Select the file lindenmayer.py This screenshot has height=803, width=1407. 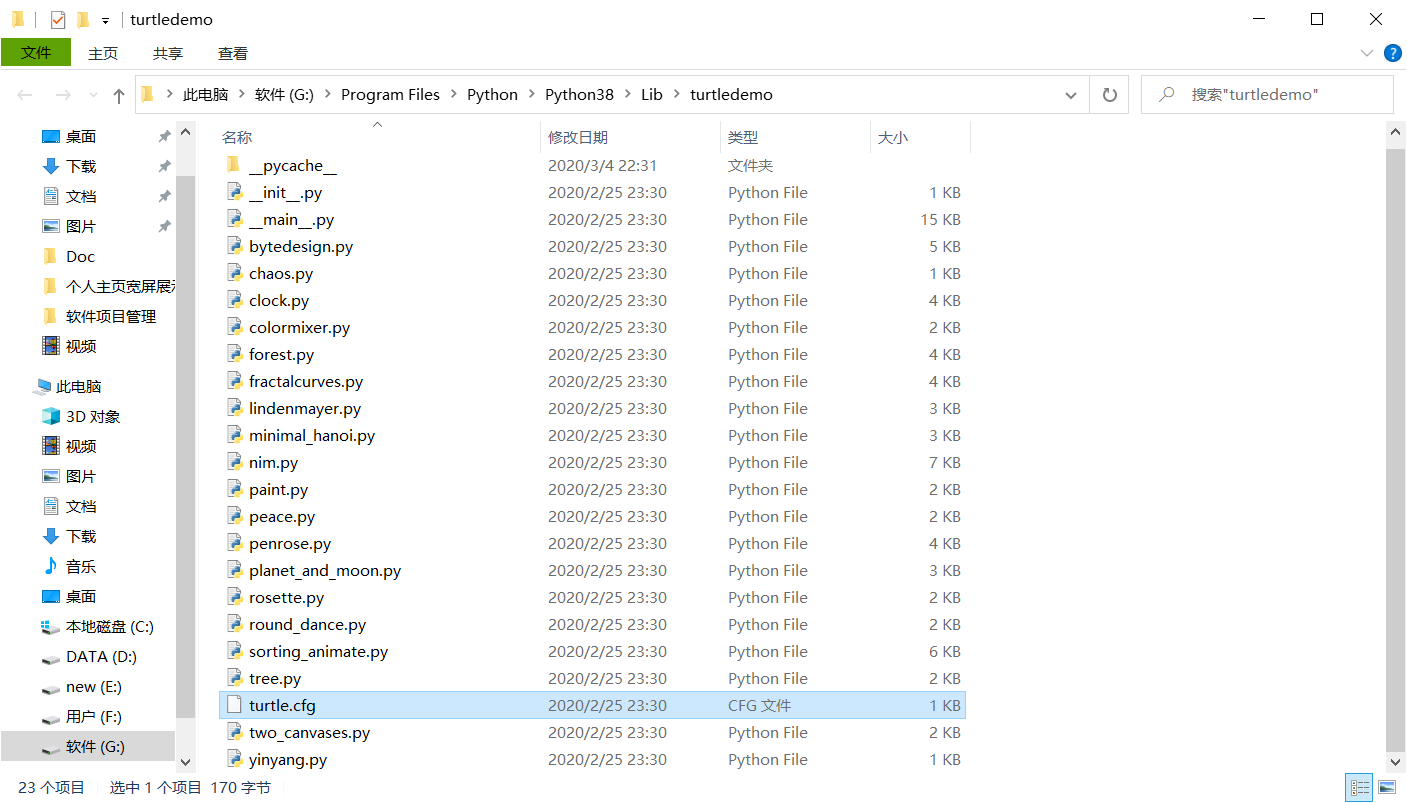coord(305,408)
